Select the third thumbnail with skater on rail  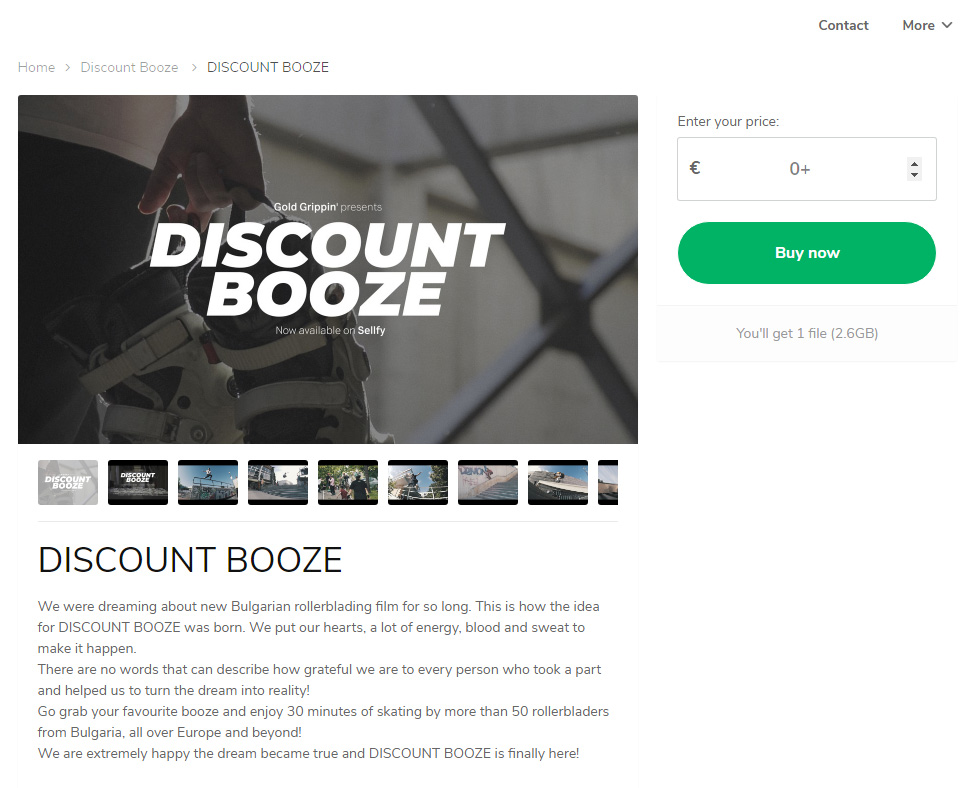pos(208,482)
